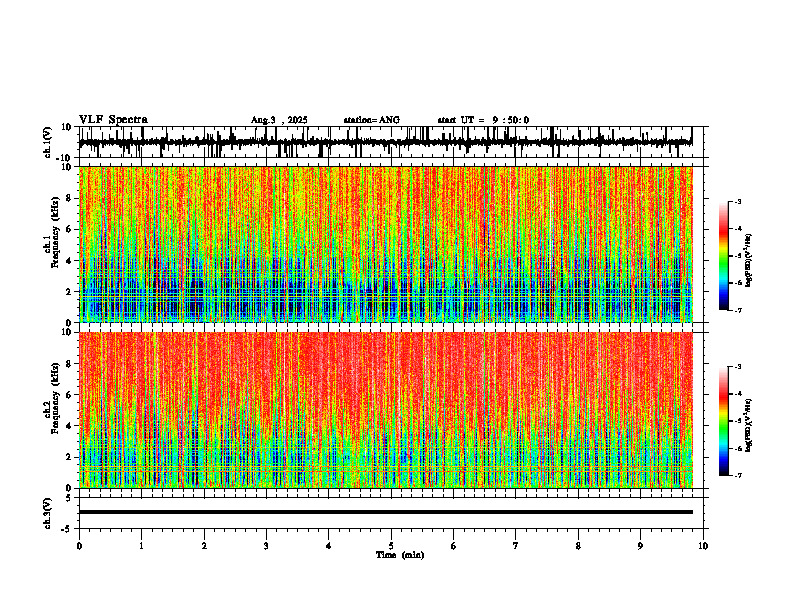Click the "2" kHz tick on ch.1 frequency axis
The height and width of the screenshot is (612, 792).
69,292
